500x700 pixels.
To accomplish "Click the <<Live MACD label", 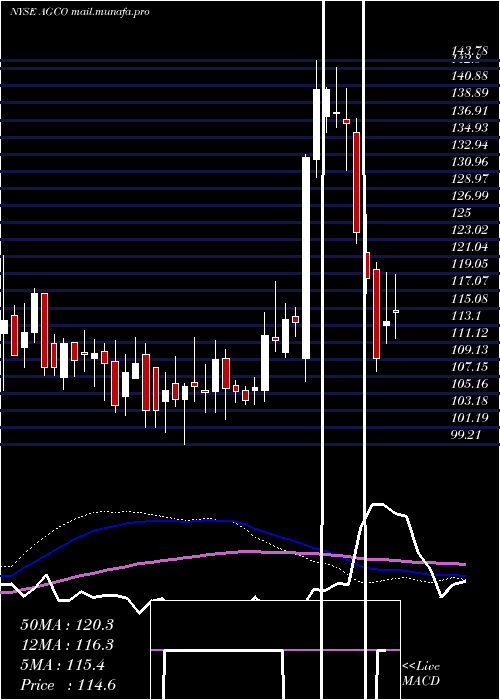I will 421,674.
